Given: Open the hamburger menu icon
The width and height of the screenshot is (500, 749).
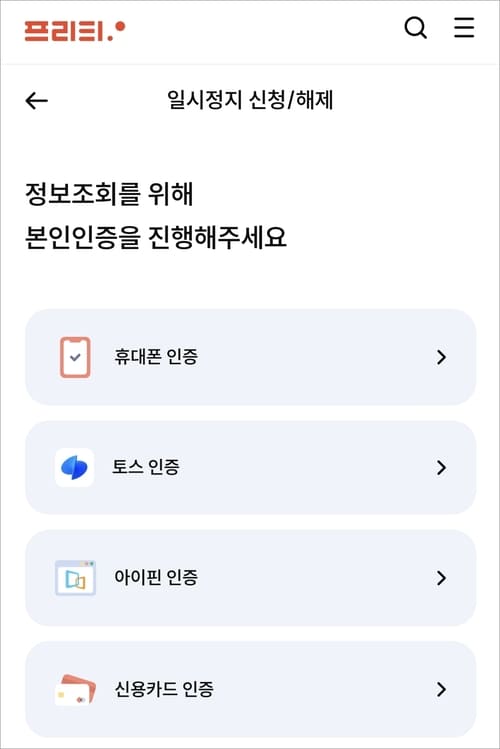Looking at the screenshot, I should tap(464, 28).
